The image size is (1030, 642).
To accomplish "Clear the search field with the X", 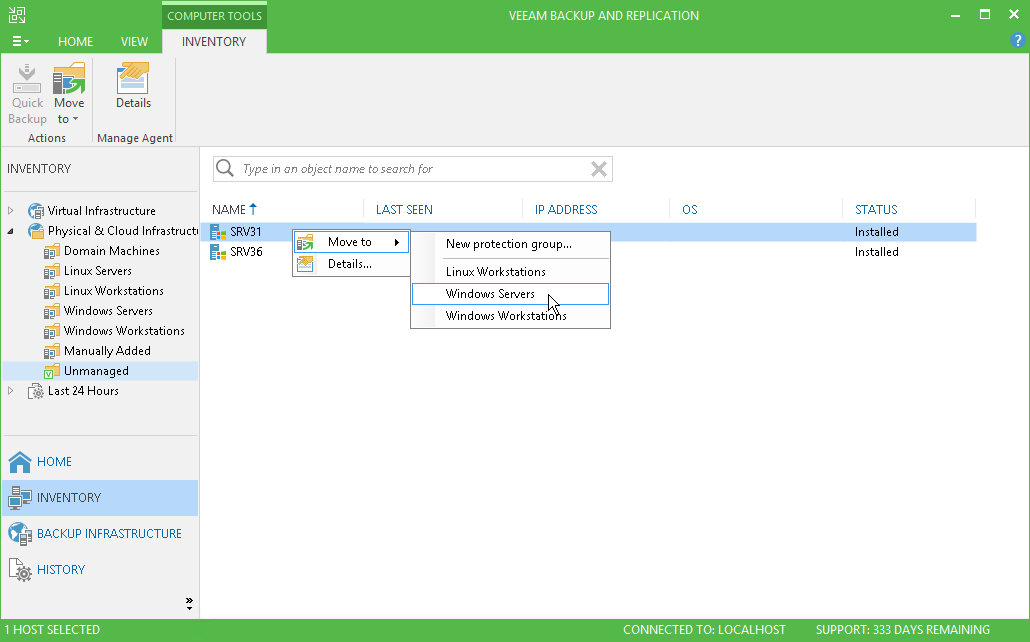I will point(598,169).
